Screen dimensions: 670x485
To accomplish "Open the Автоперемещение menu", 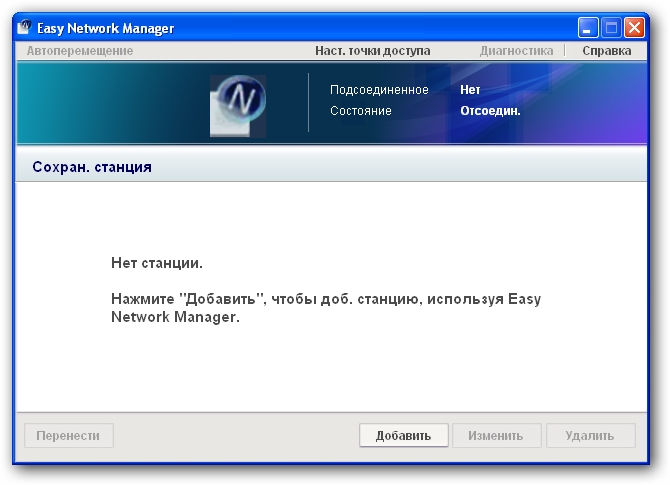I will pyautogui.click(x=80, y=51).
